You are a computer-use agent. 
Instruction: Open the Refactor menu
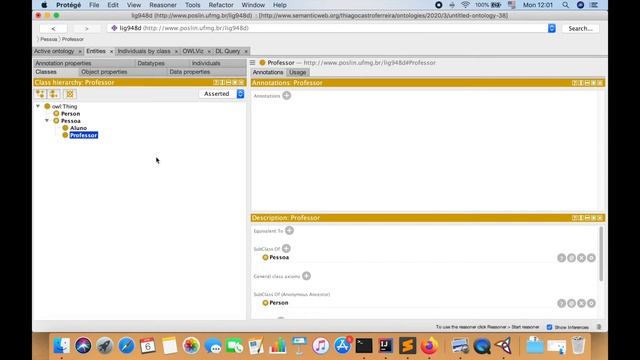coord(221,5)
